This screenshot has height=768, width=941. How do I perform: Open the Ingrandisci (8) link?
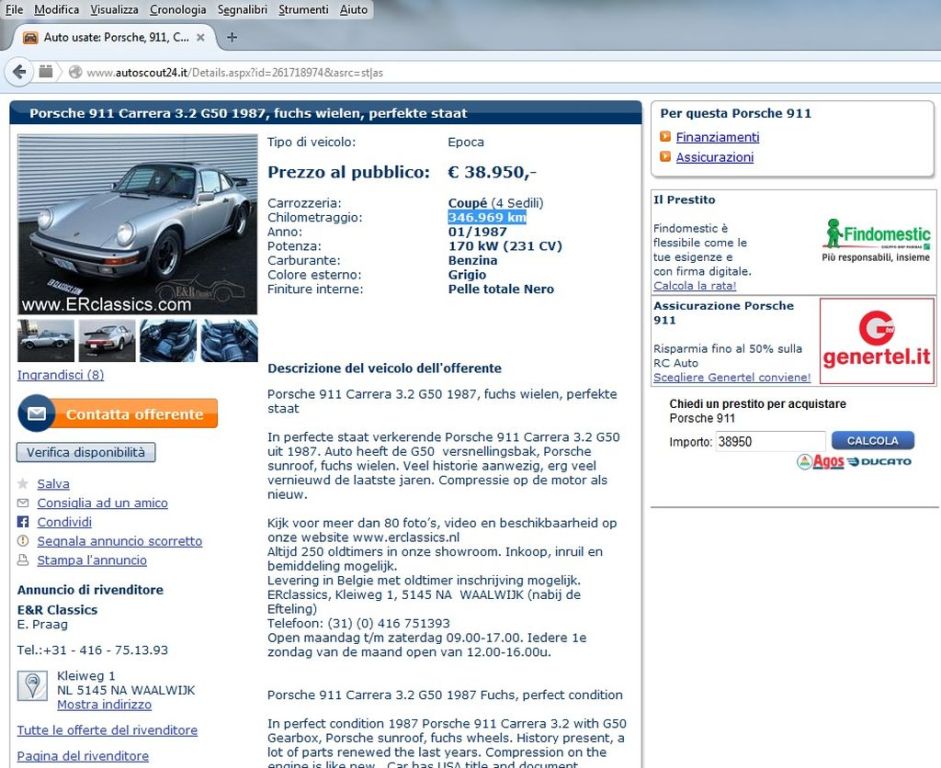61,375
